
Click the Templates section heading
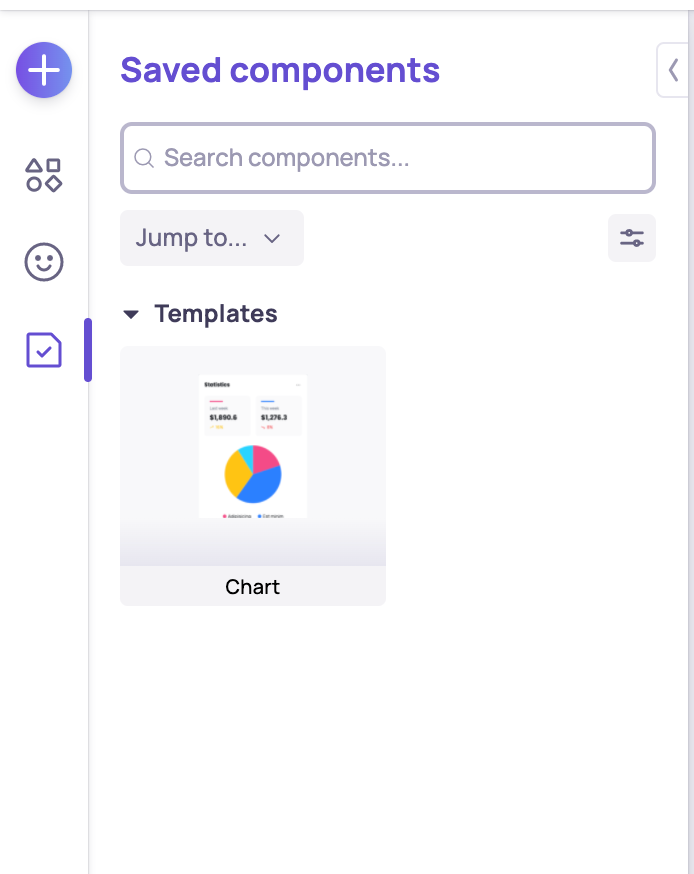click(x=216, y=314)
